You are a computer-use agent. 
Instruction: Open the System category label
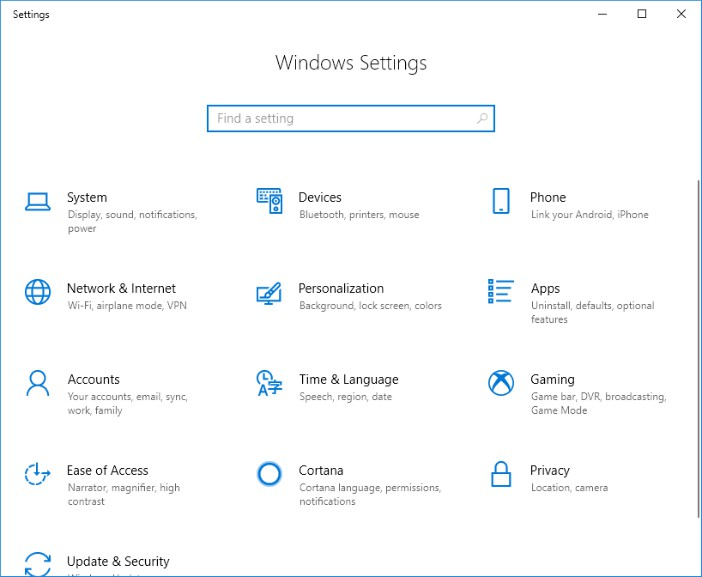87,197
